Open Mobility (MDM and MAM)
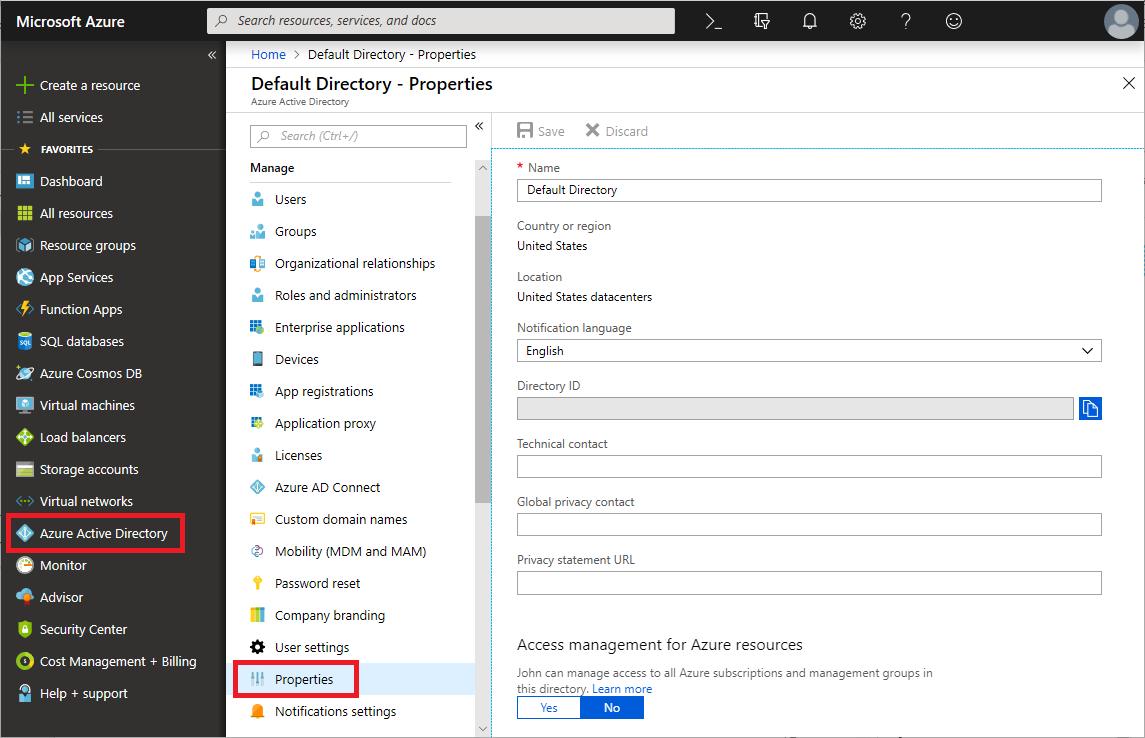 point(351,551)
